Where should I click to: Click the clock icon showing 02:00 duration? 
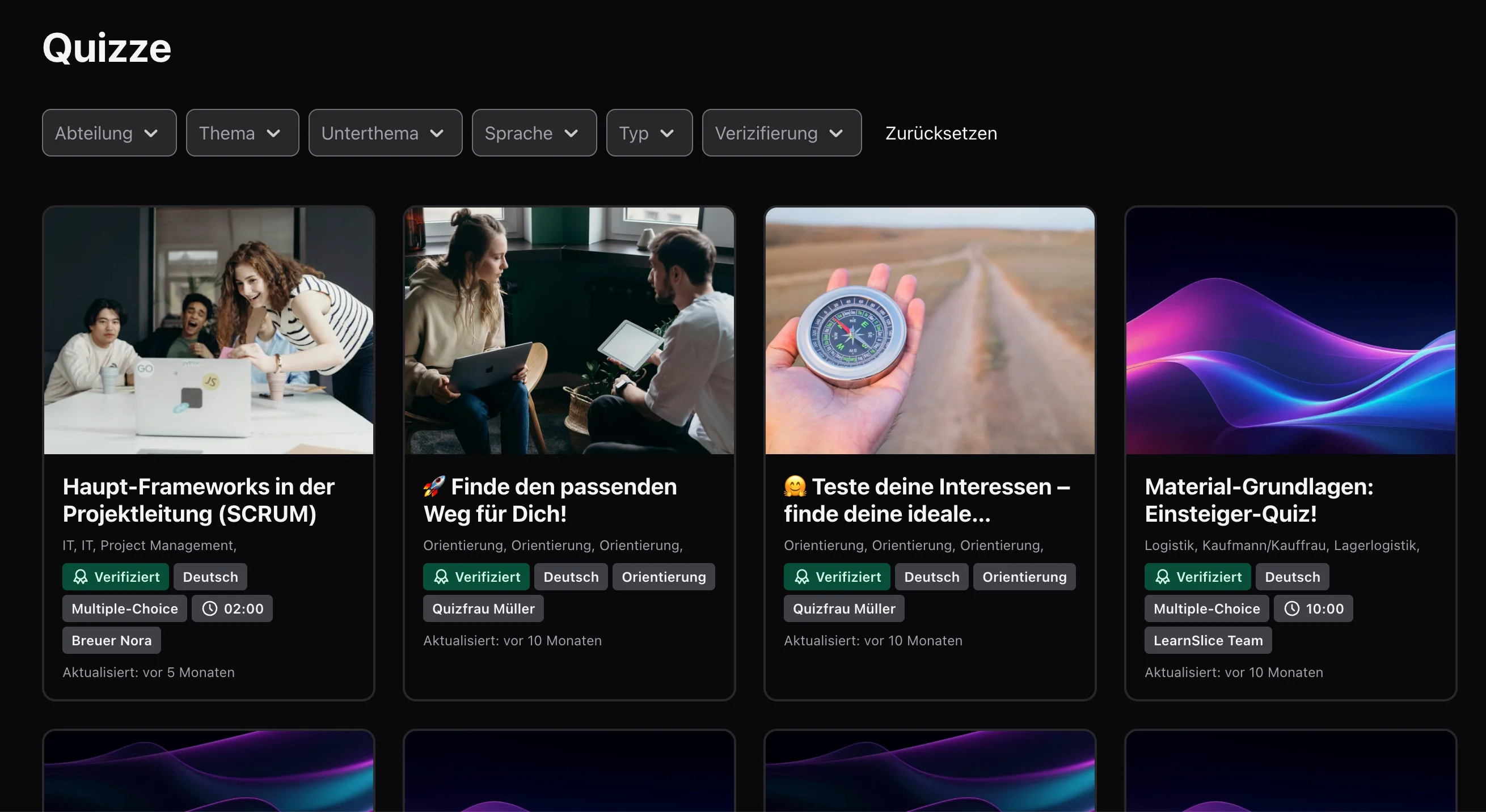[x=210, y=608]
